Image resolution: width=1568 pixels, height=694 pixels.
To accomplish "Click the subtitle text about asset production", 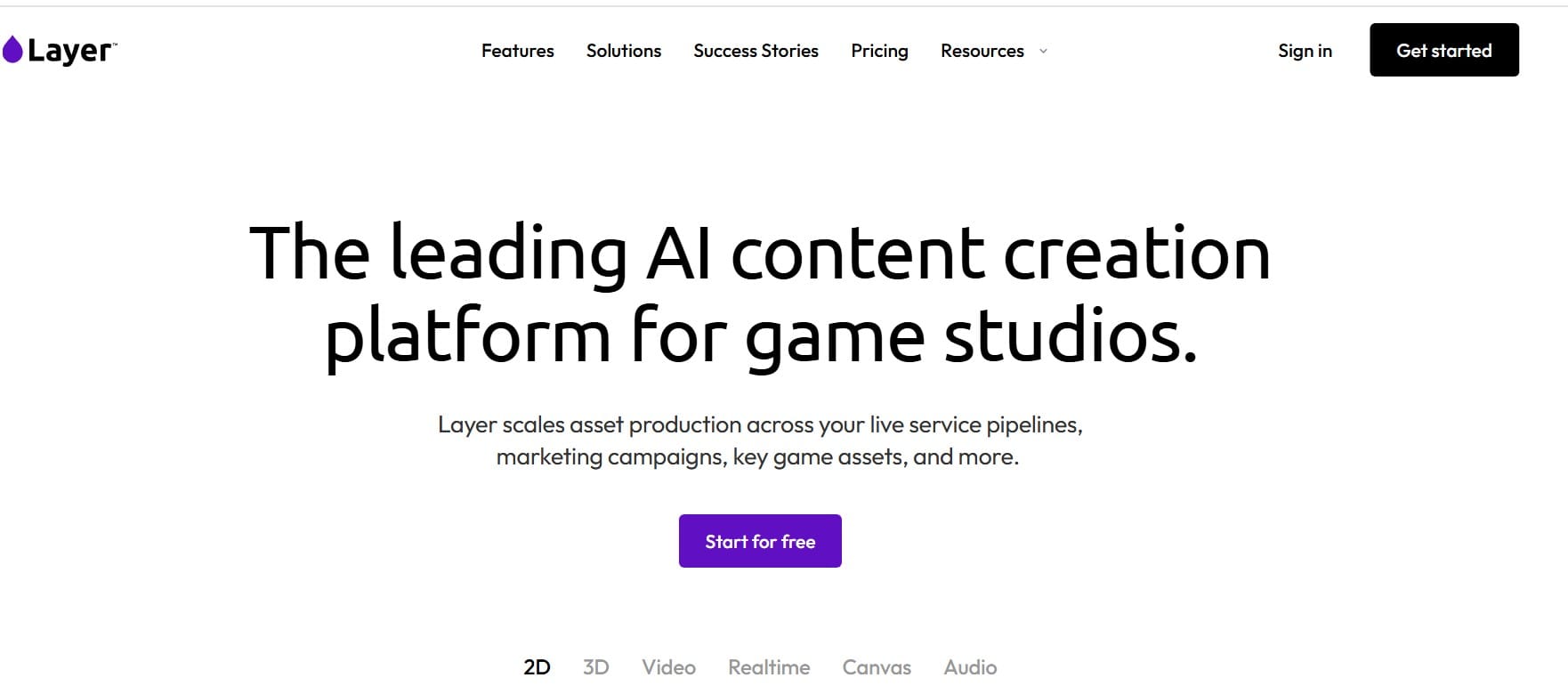I will click(x=761, y=440).
